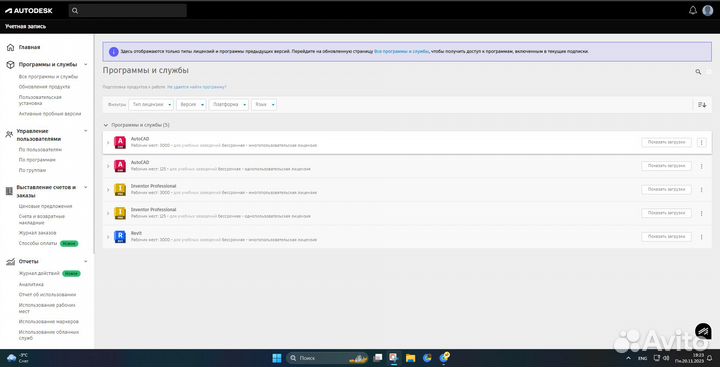Click the Windows taskbar Поиск box

(327, 357)
